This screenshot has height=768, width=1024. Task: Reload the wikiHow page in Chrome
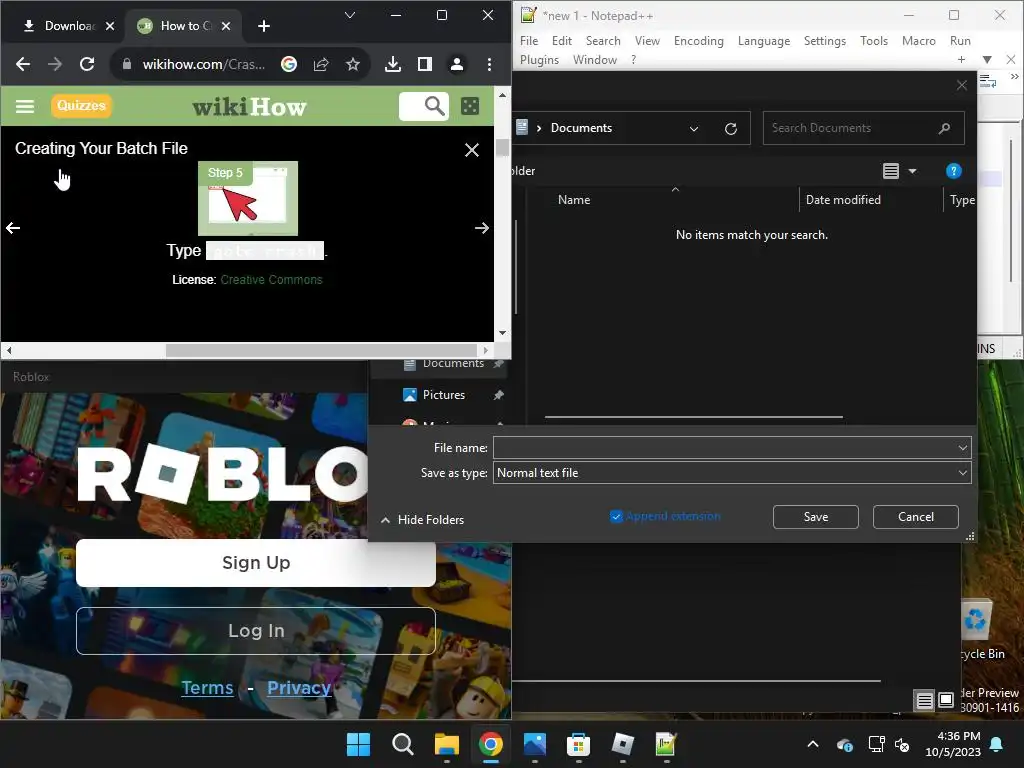click(x=87, y=64)
